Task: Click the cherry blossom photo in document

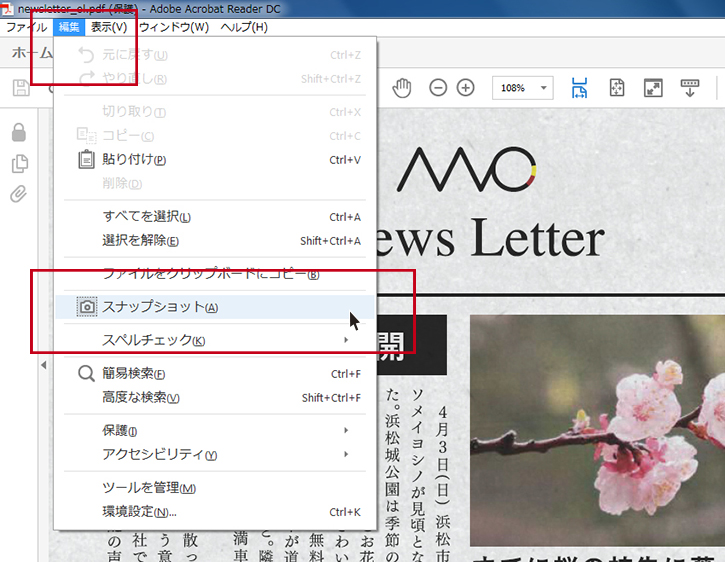Action: pos(597,430)
